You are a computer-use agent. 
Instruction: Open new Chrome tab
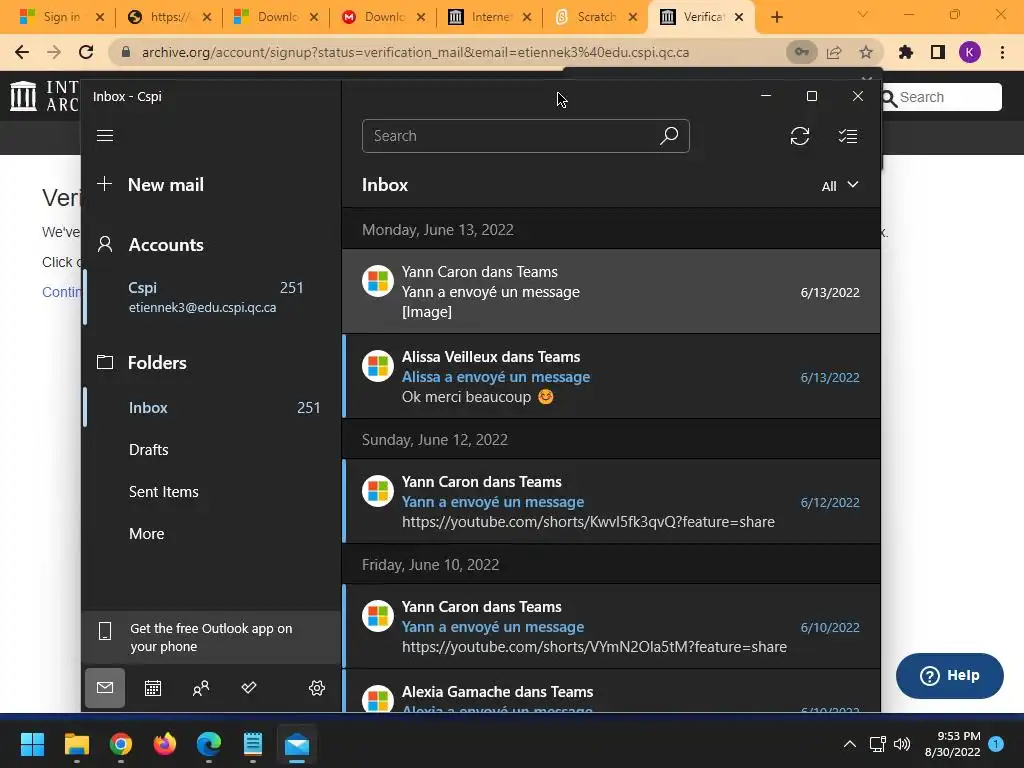click(x=776, y=17)
